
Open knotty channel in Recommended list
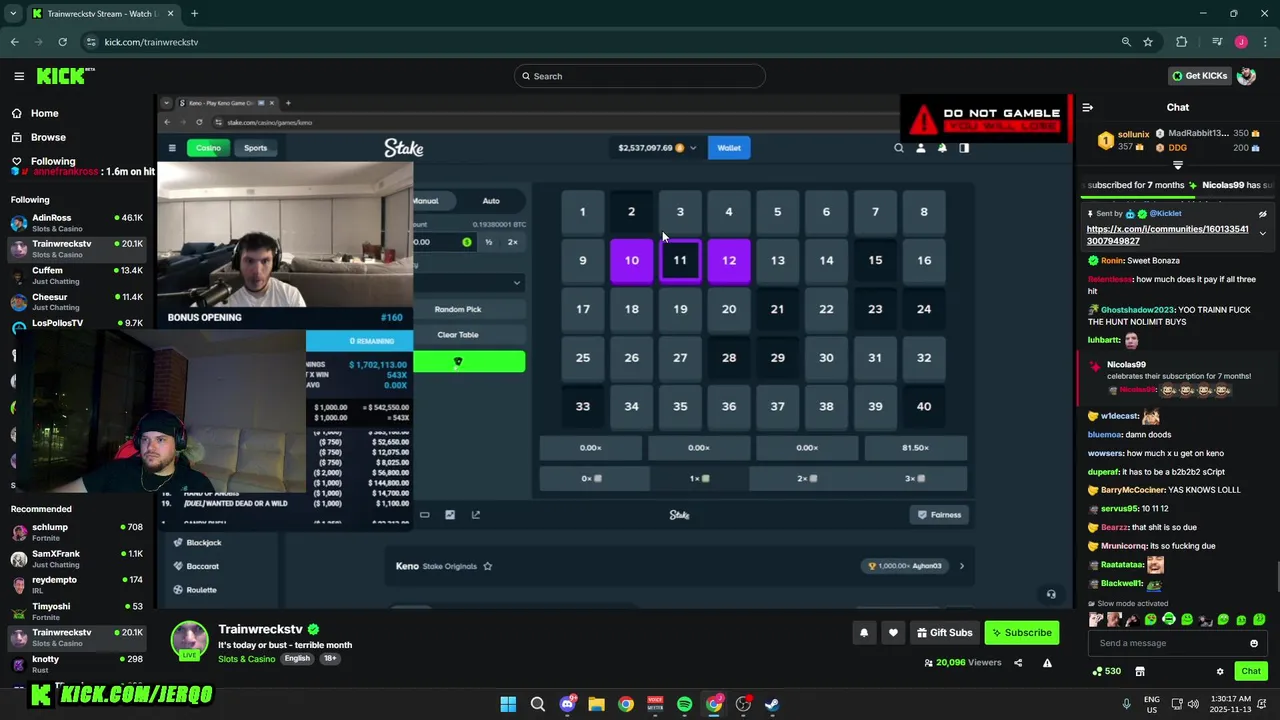tap(78, 664)
